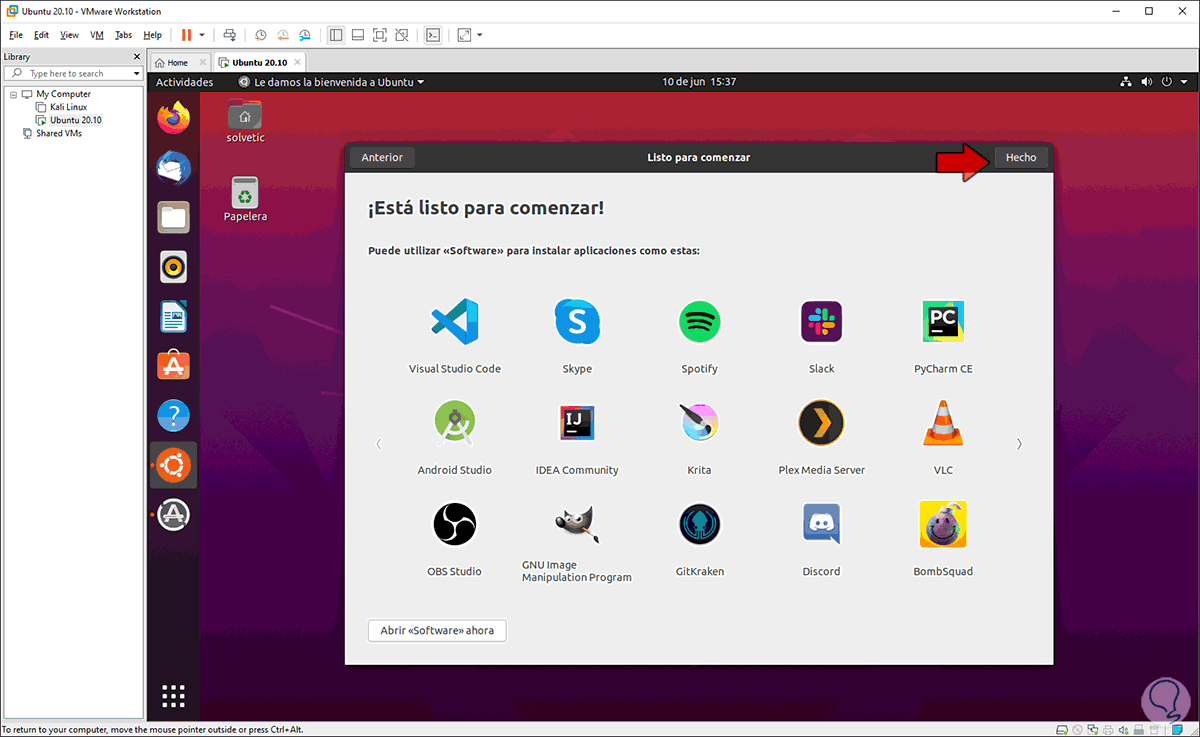Select the OBS Studio app icon

coord(455,524)
